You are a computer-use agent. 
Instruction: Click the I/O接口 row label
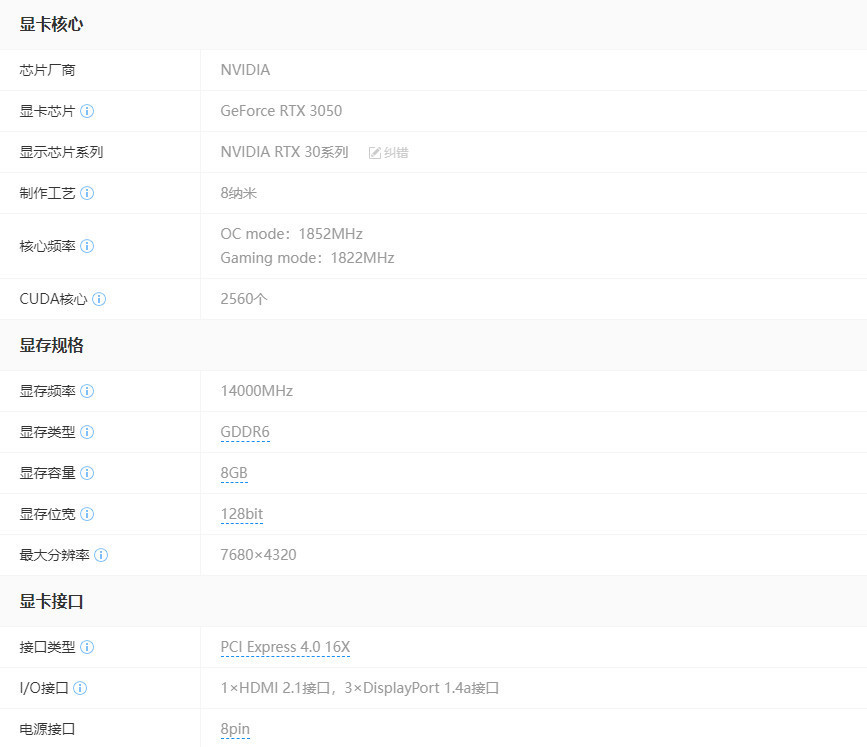tap(44, 688)
